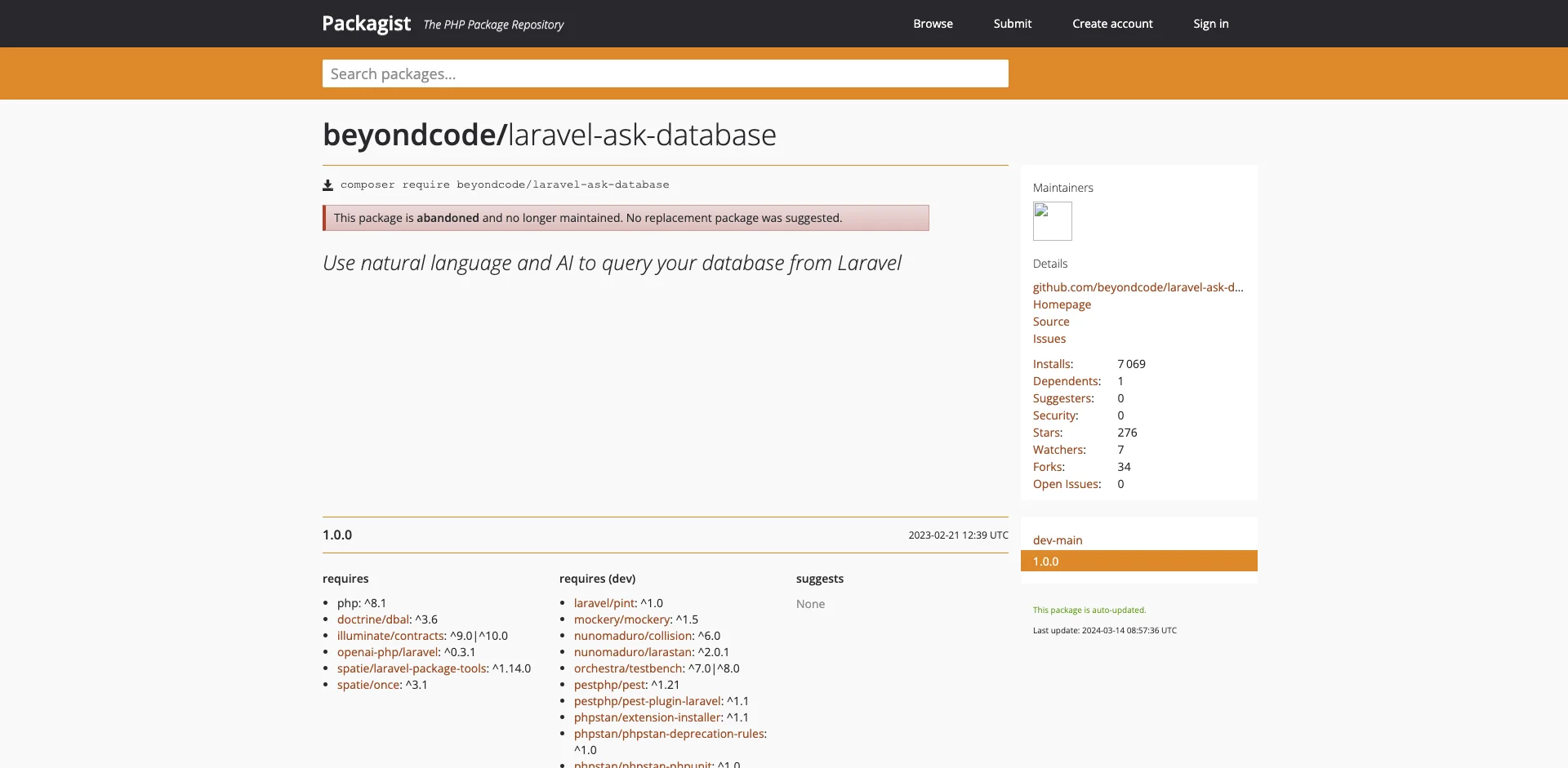Open pestphp/pest-plugin-laravel package link
This screenshot has width=1568, height=768.
tap(648, 701)
